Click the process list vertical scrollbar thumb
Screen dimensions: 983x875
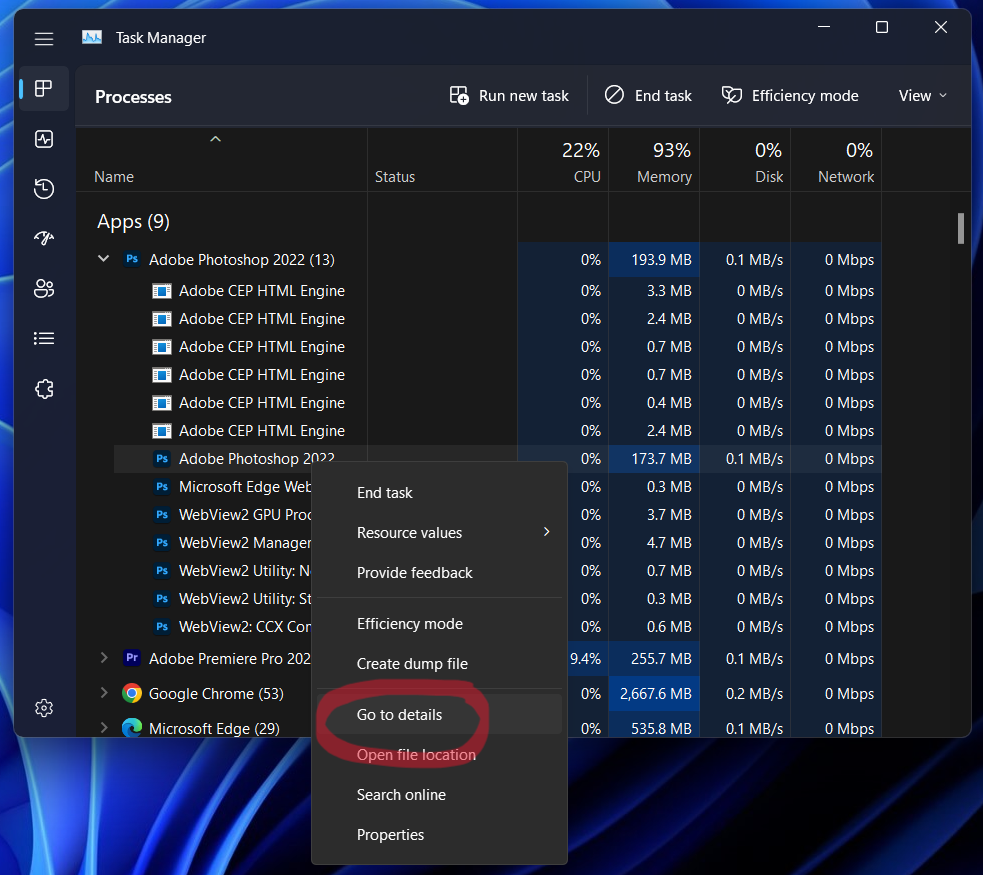[x=960, y=229]
